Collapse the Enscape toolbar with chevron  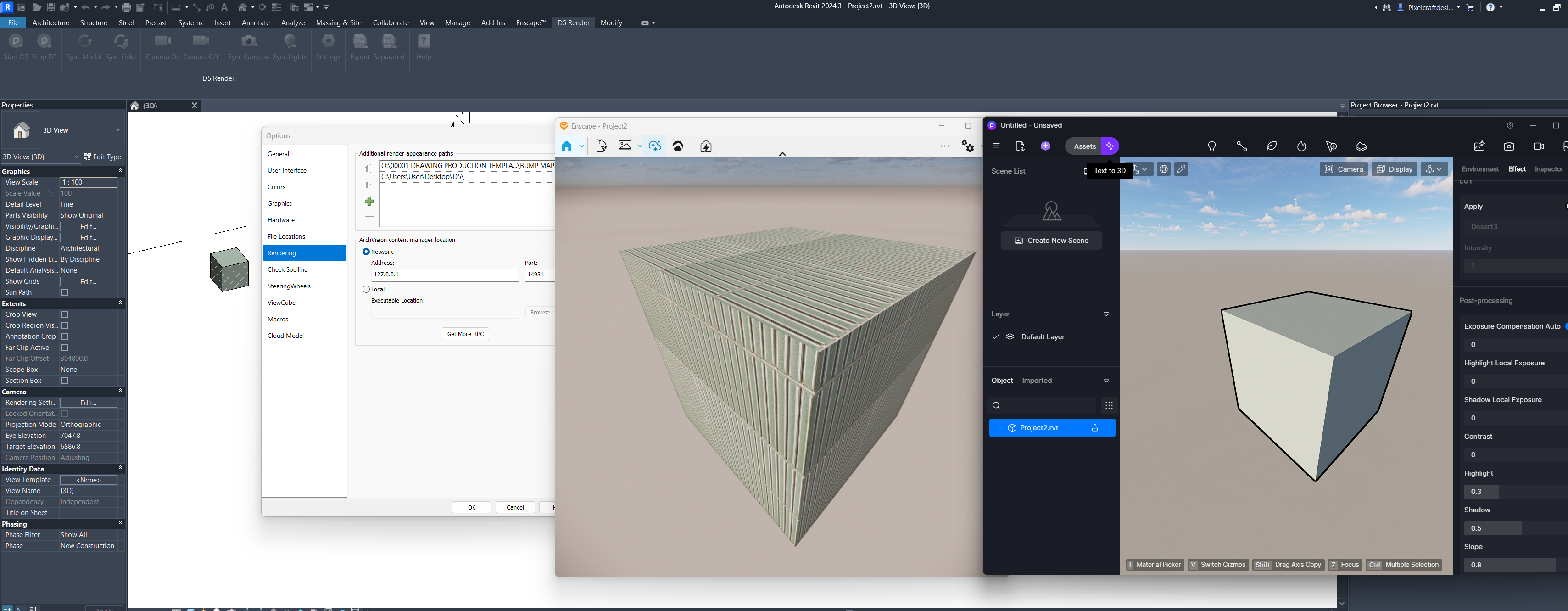tap(782, 154)
